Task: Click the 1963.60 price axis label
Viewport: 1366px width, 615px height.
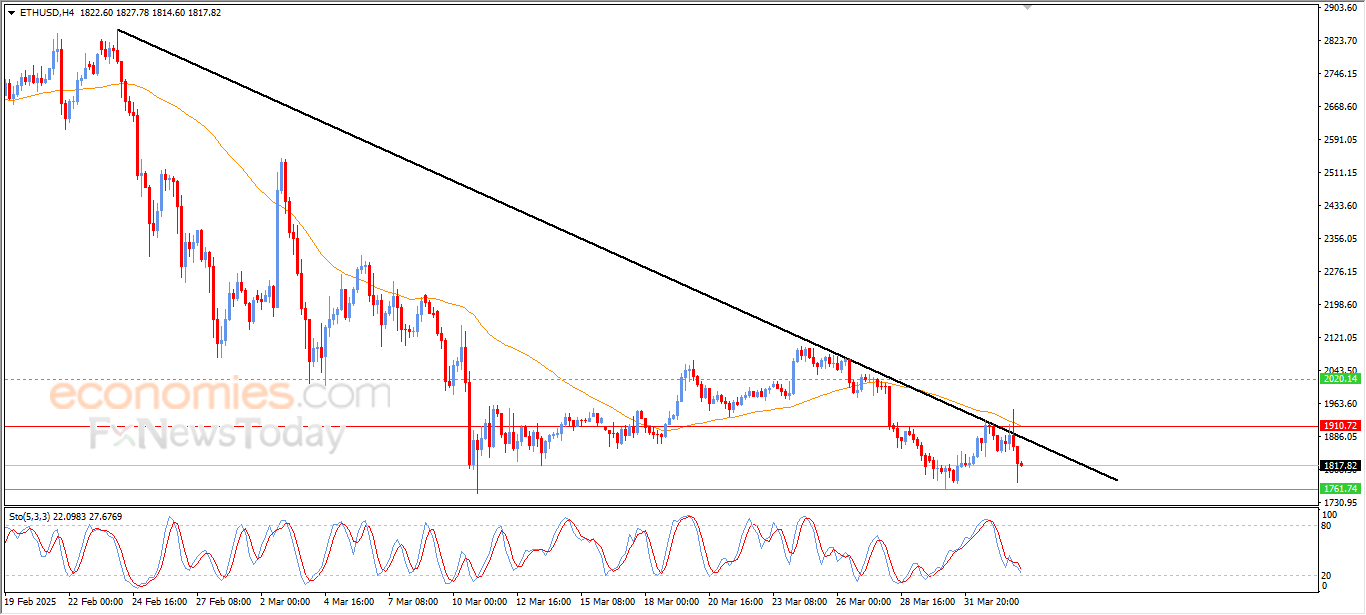Action: tap(1339, 404)
